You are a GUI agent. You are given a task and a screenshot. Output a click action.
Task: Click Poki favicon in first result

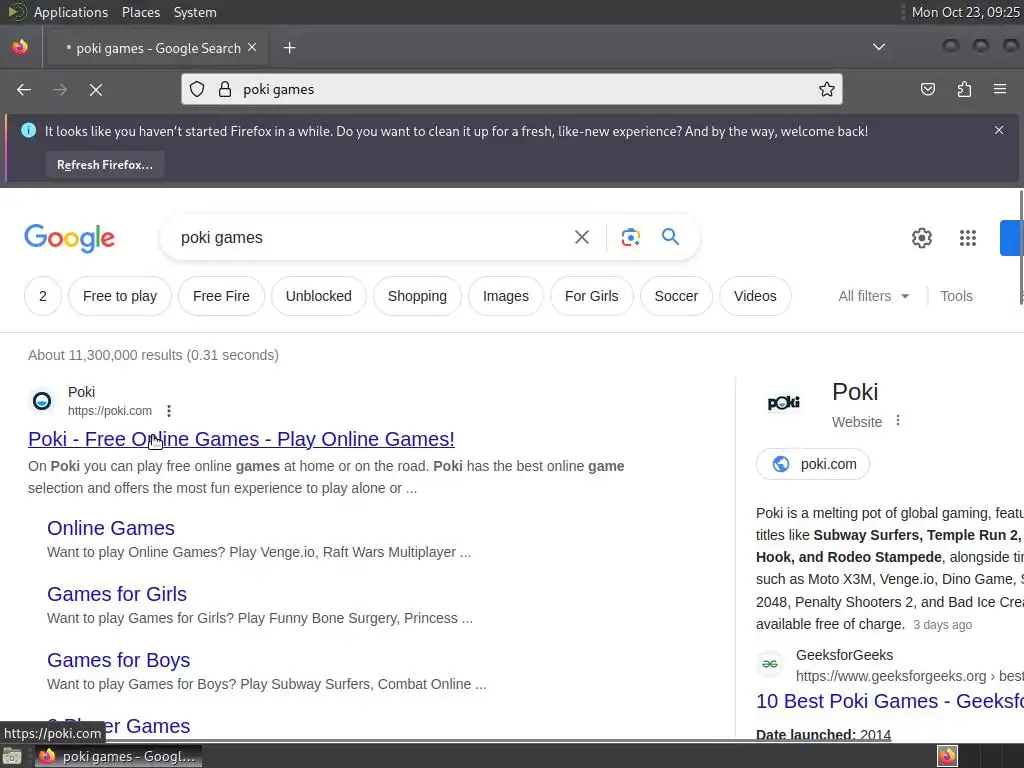pyautogui.click(x=42, y=401)
